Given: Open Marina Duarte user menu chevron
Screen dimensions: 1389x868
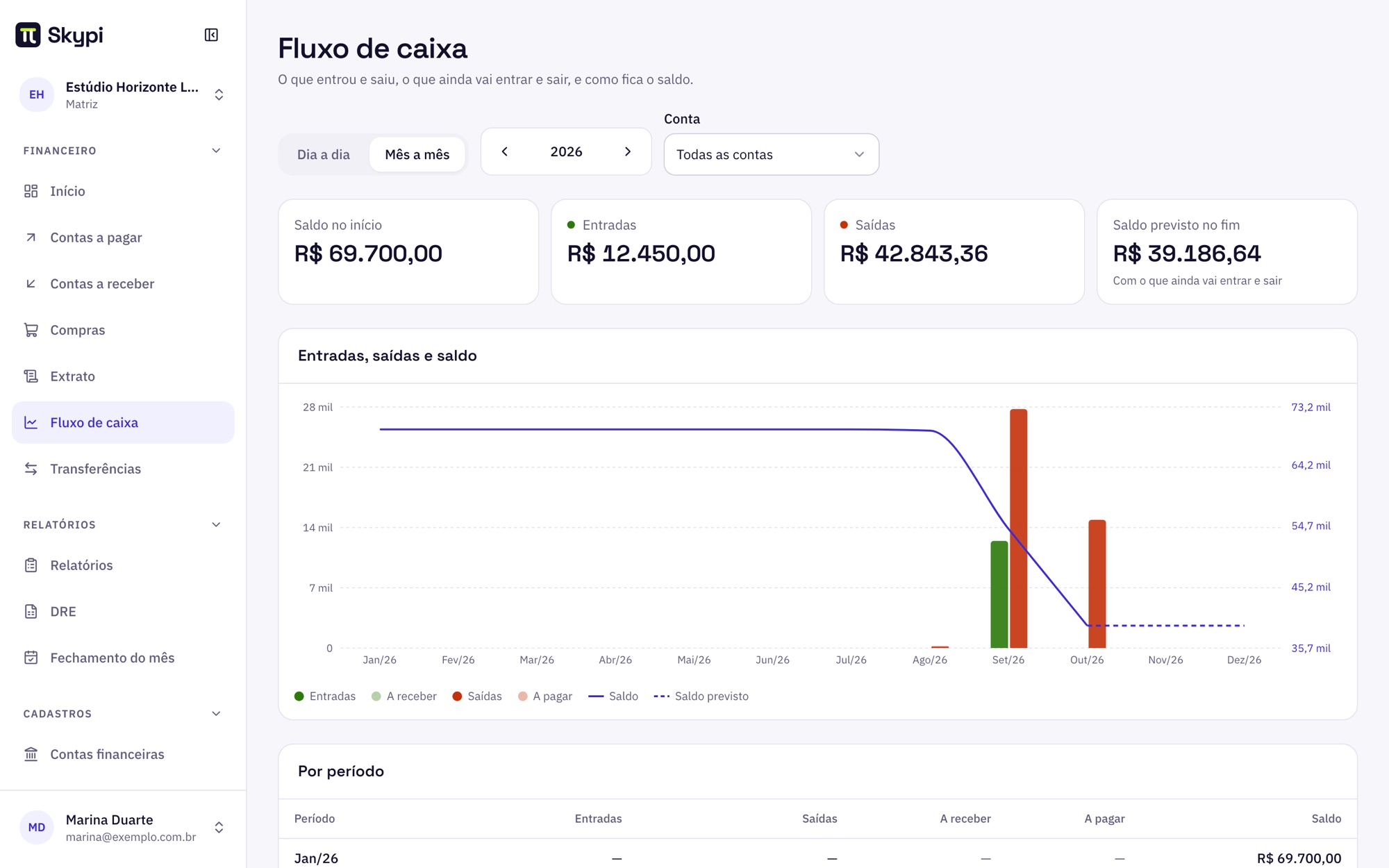Looking at the screenshot, I should (219, 827).
